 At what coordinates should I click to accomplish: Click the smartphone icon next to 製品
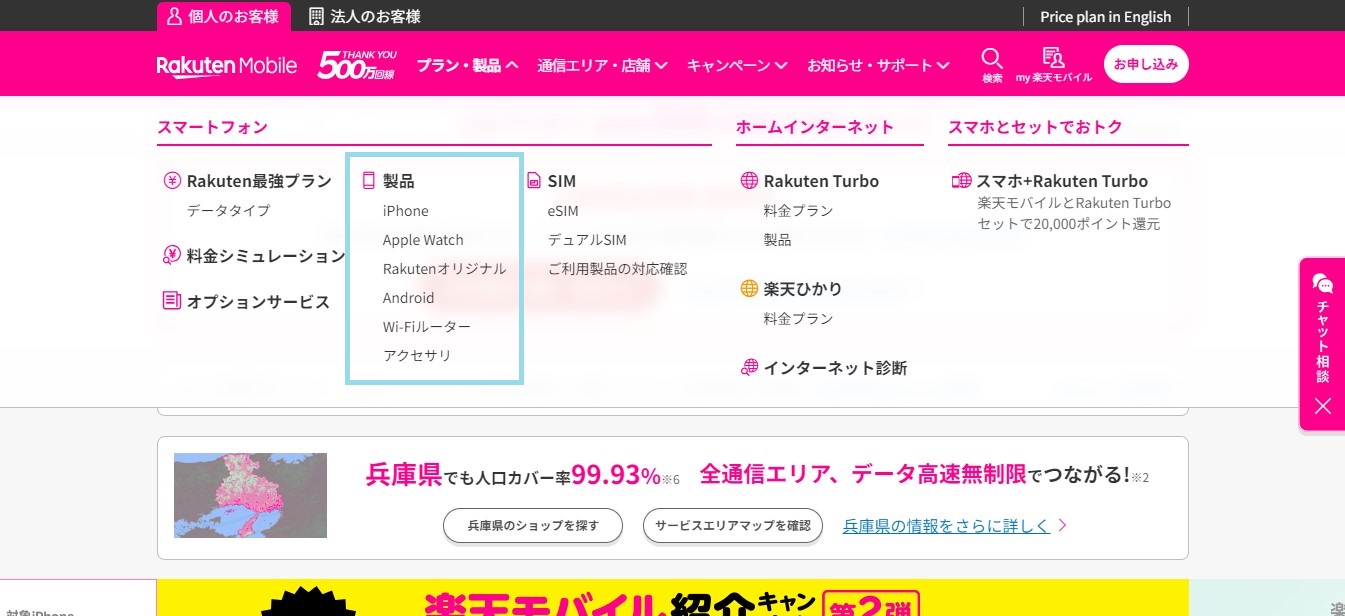coord(368,181)
